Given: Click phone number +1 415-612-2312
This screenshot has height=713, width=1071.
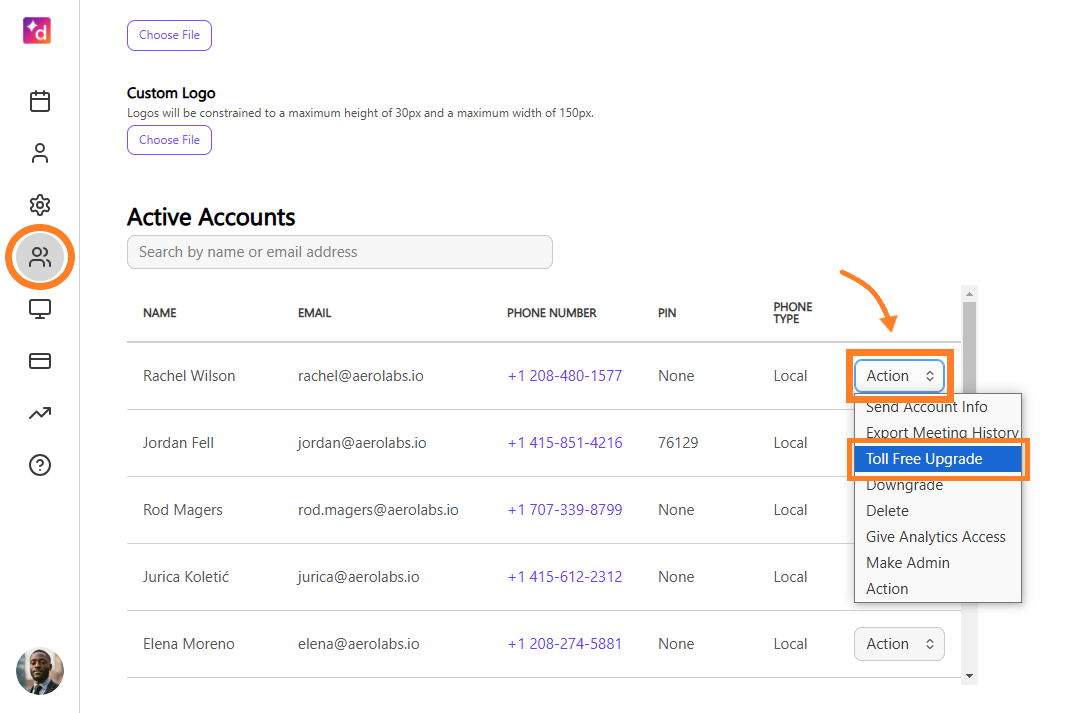Looking at the screenshot, I should [565, 576].
